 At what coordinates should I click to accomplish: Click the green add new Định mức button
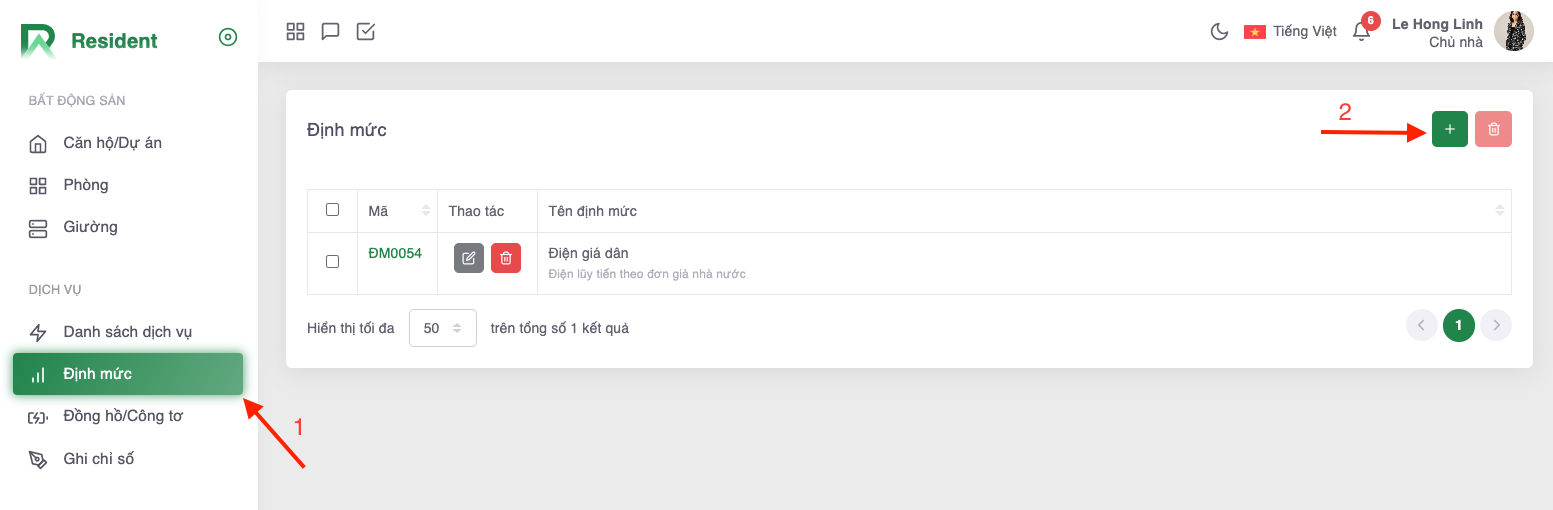click(1449, 129)
